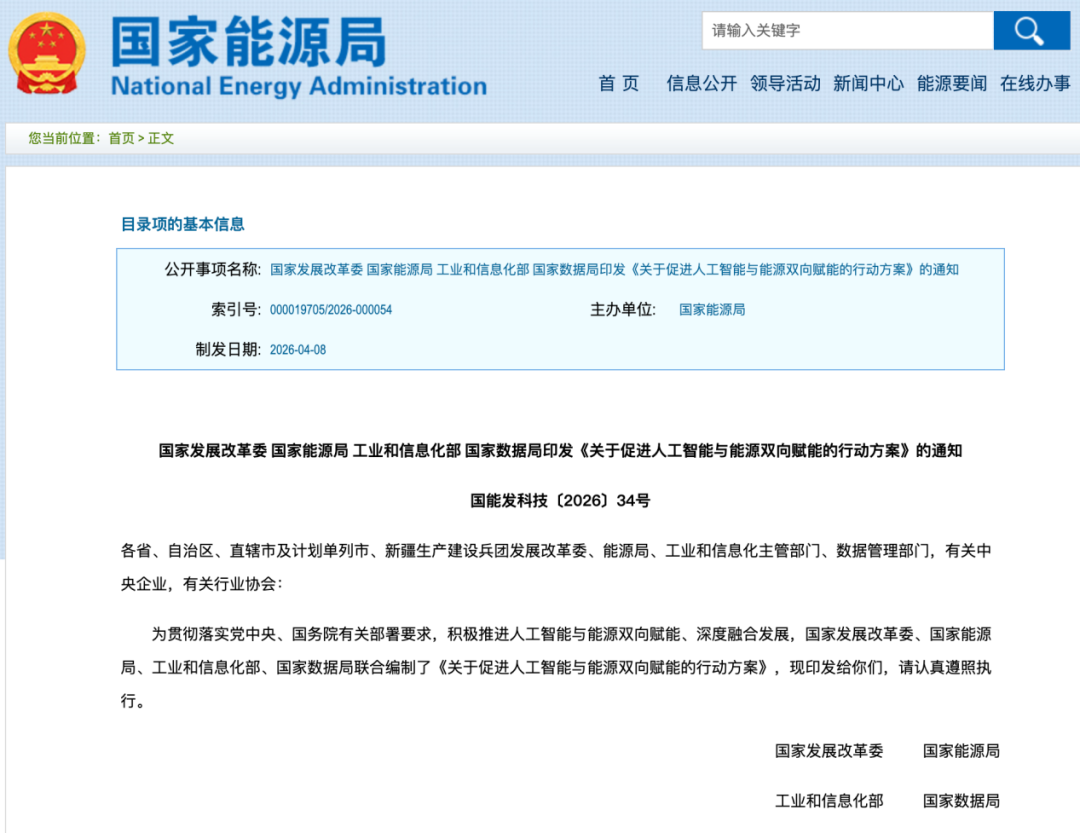Open the 能源要闻 navigation item

click(951, 84)
